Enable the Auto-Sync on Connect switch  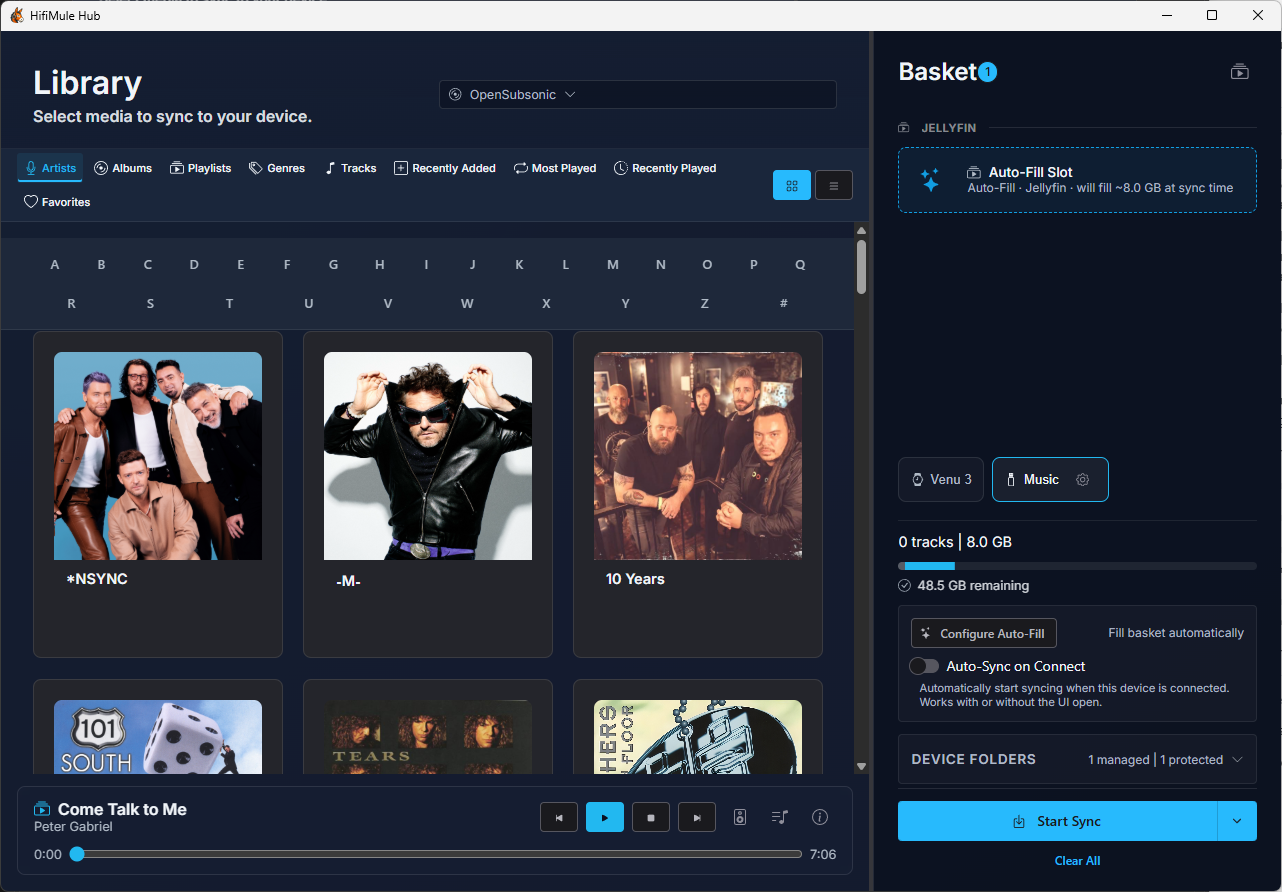[924, 666]
